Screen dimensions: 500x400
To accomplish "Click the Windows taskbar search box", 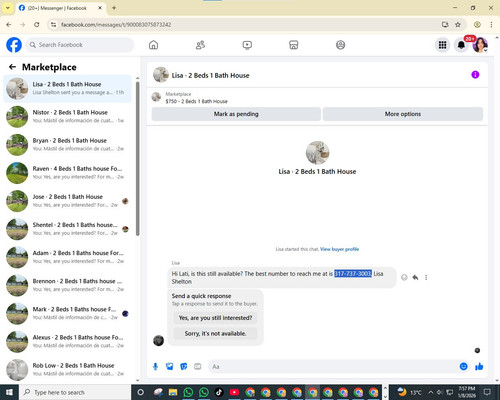I will (x=75, y=392).
